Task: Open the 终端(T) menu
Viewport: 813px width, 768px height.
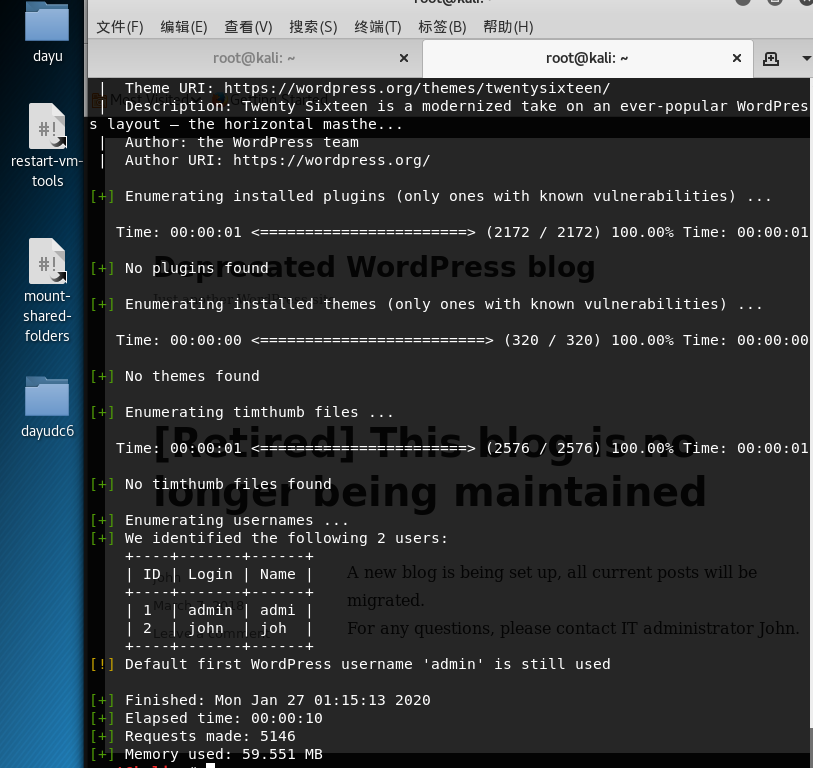Action: [377, 27]
